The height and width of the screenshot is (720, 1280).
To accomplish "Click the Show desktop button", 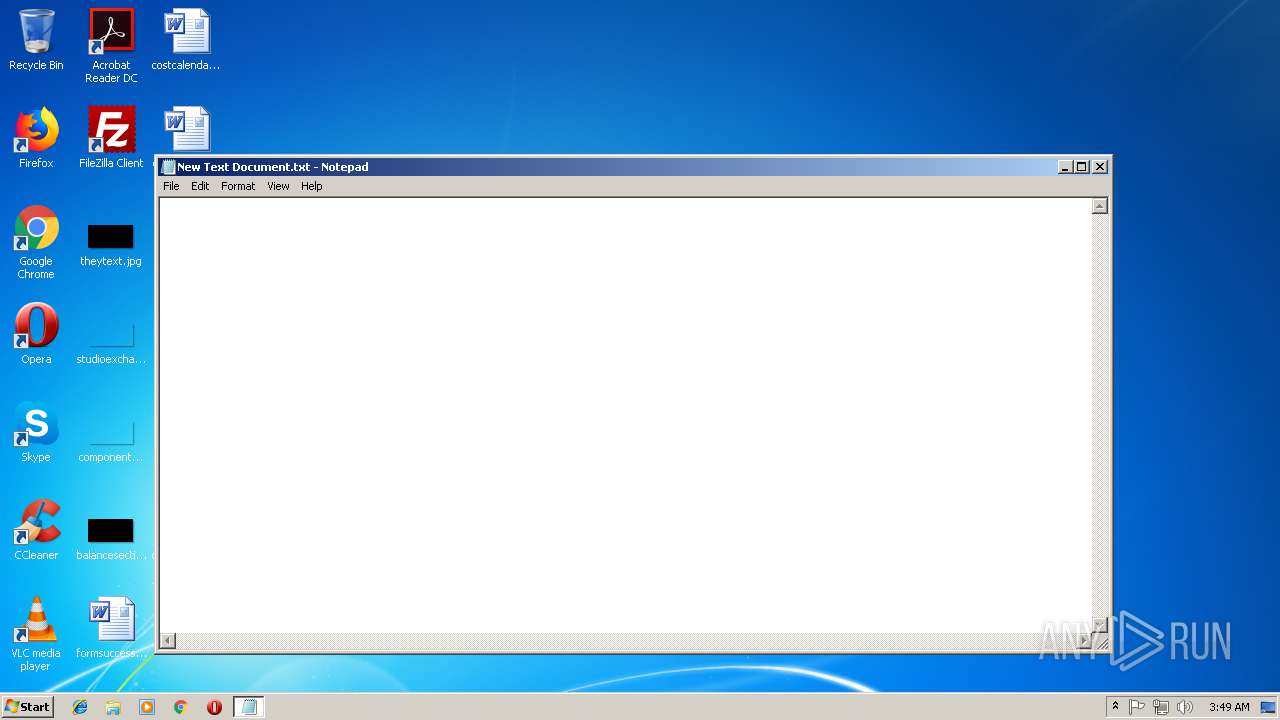I will pos(1268,707).
